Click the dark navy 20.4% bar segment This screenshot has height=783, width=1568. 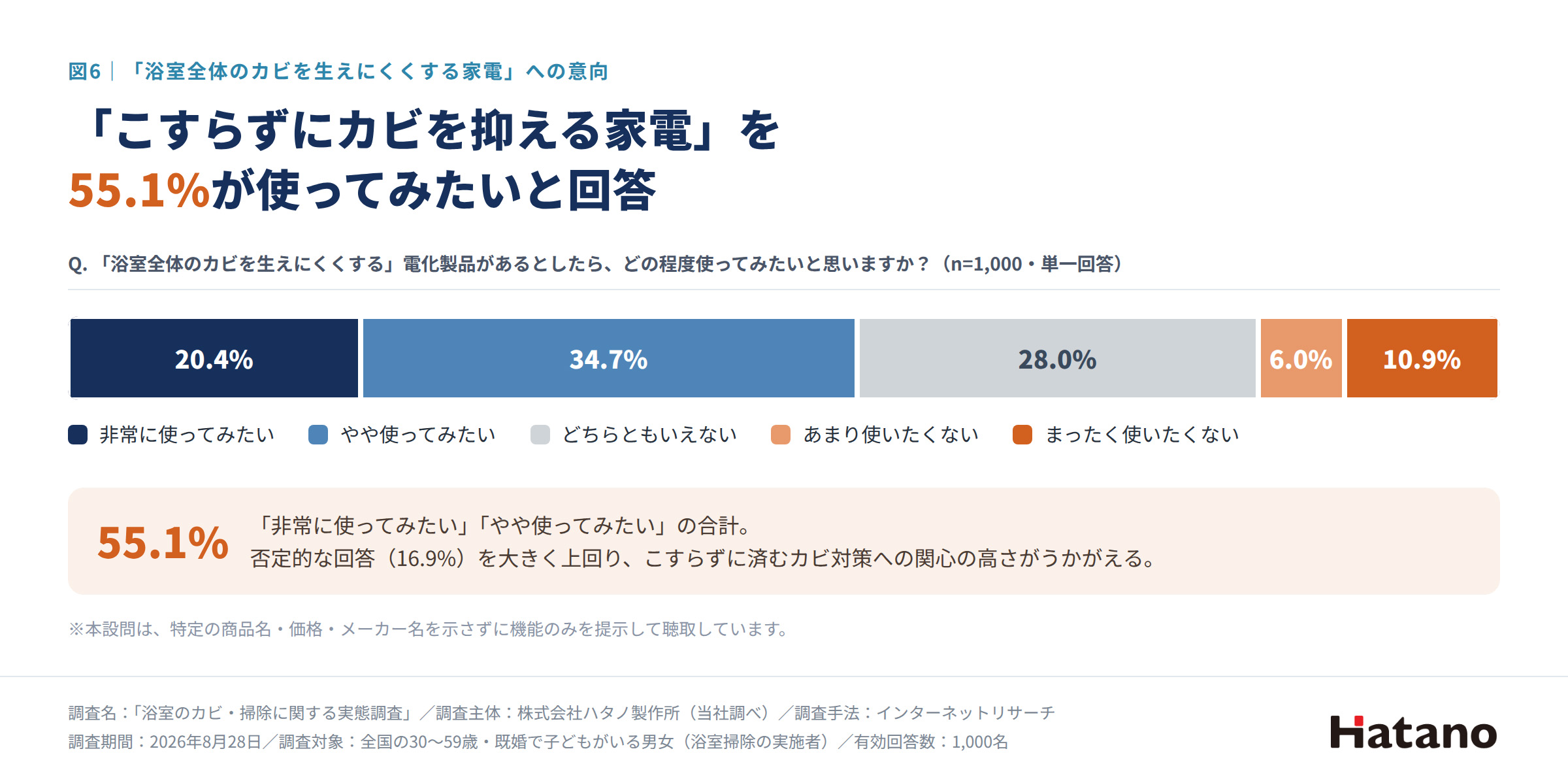pyautogui.click(x=214, y=358)
